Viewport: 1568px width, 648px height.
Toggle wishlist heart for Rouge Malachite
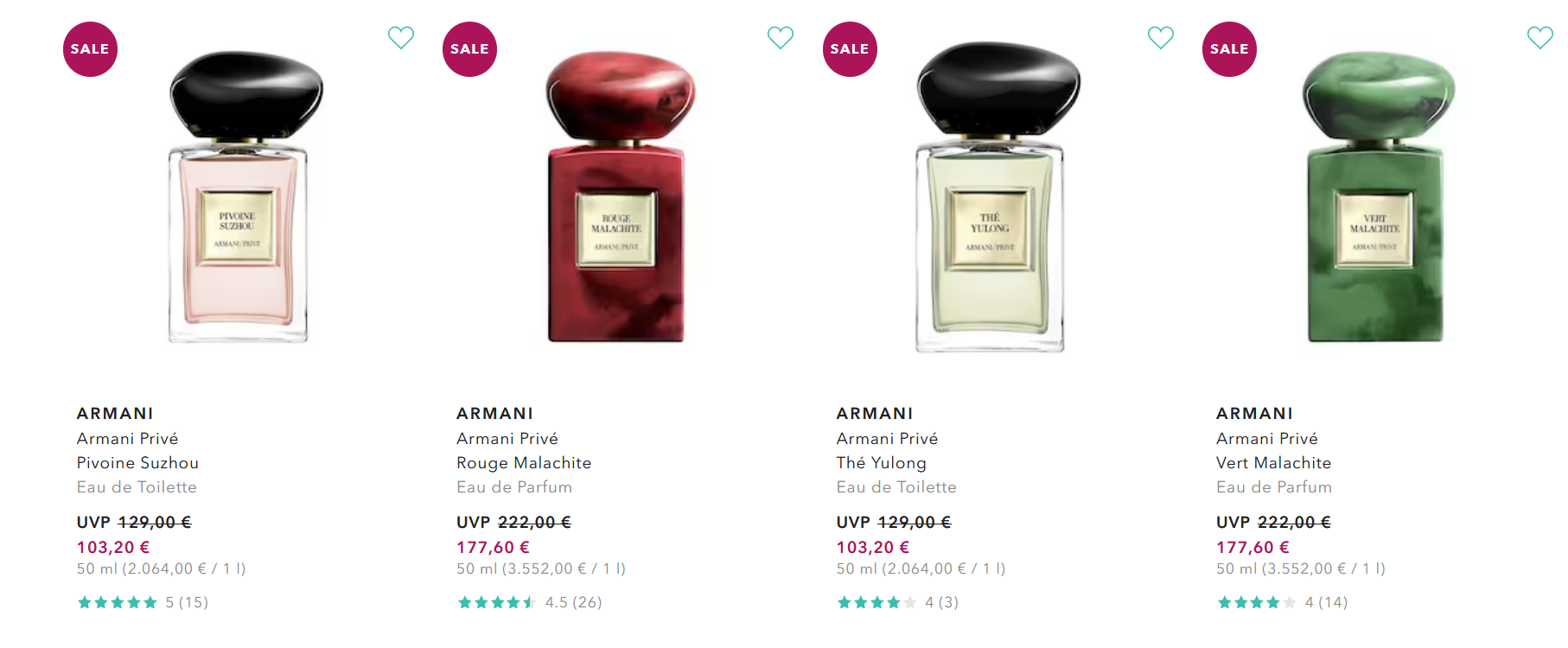781,37
